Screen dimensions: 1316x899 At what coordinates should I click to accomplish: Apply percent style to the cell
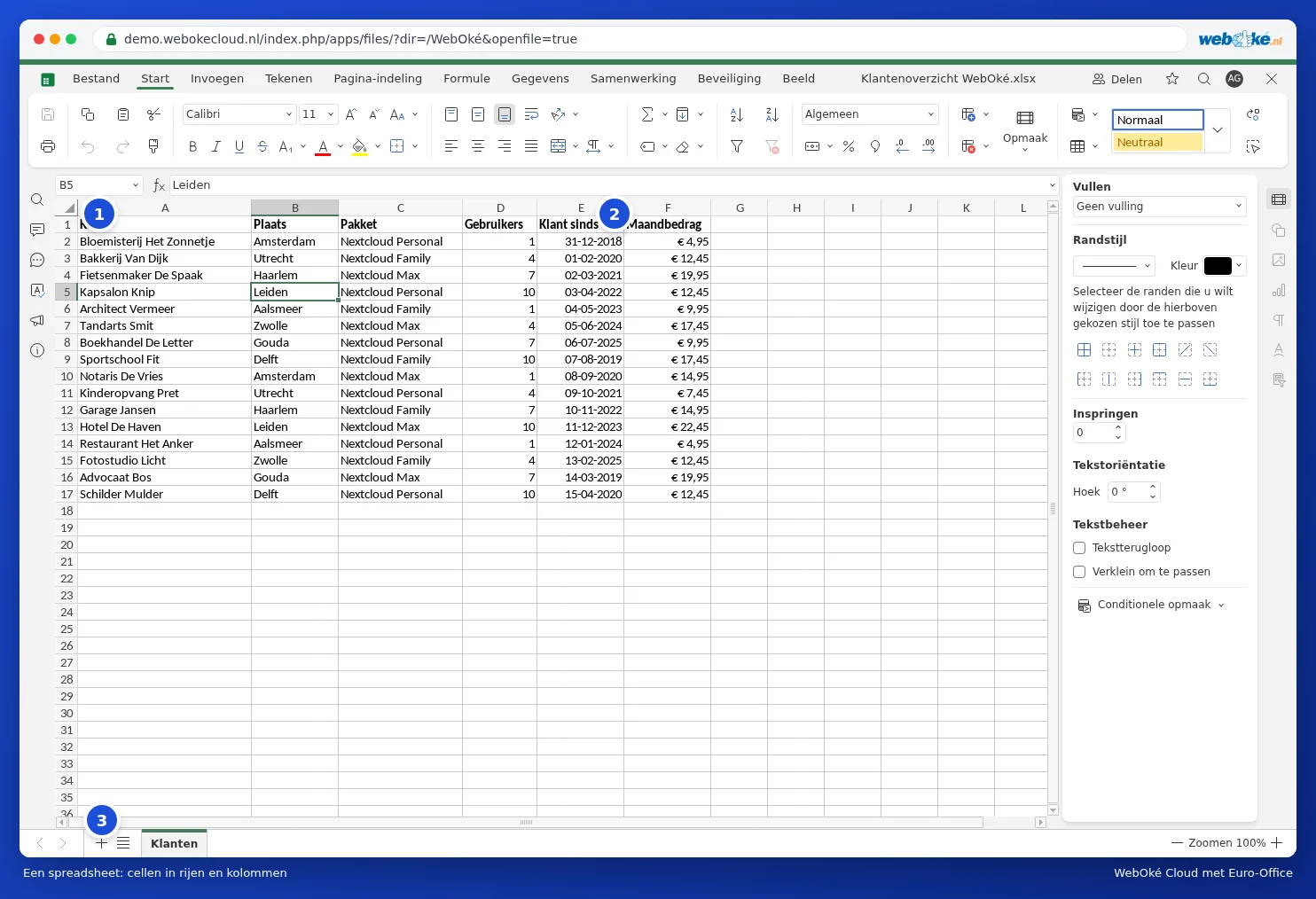[x=849, y=146]
